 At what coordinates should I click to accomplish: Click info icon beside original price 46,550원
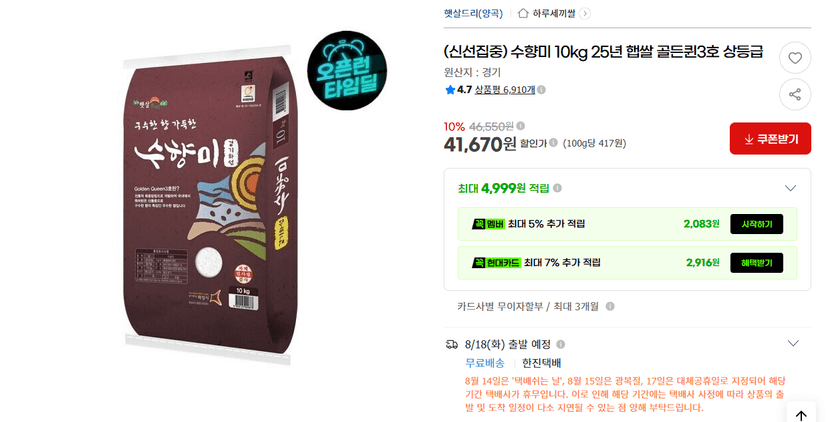tap(521, 126)
